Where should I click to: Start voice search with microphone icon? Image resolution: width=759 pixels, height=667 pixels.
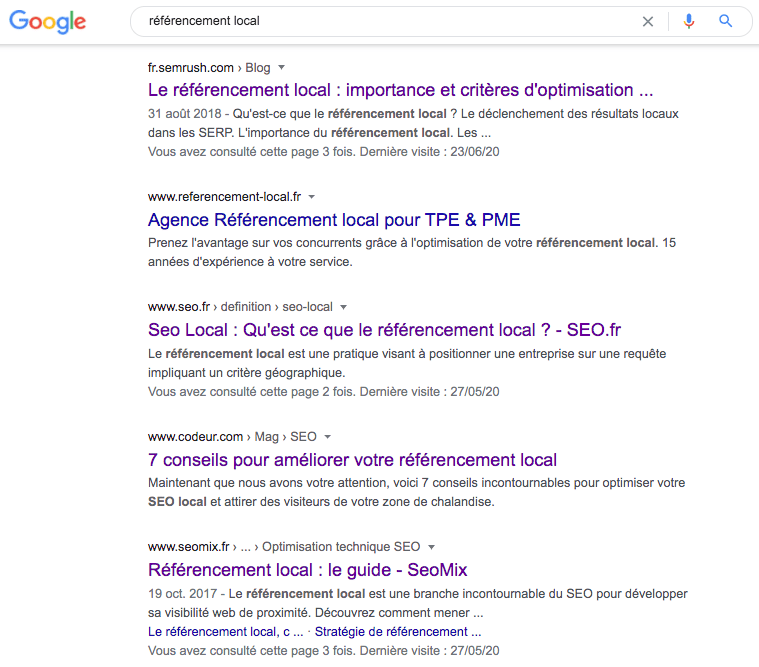(689, 21)
